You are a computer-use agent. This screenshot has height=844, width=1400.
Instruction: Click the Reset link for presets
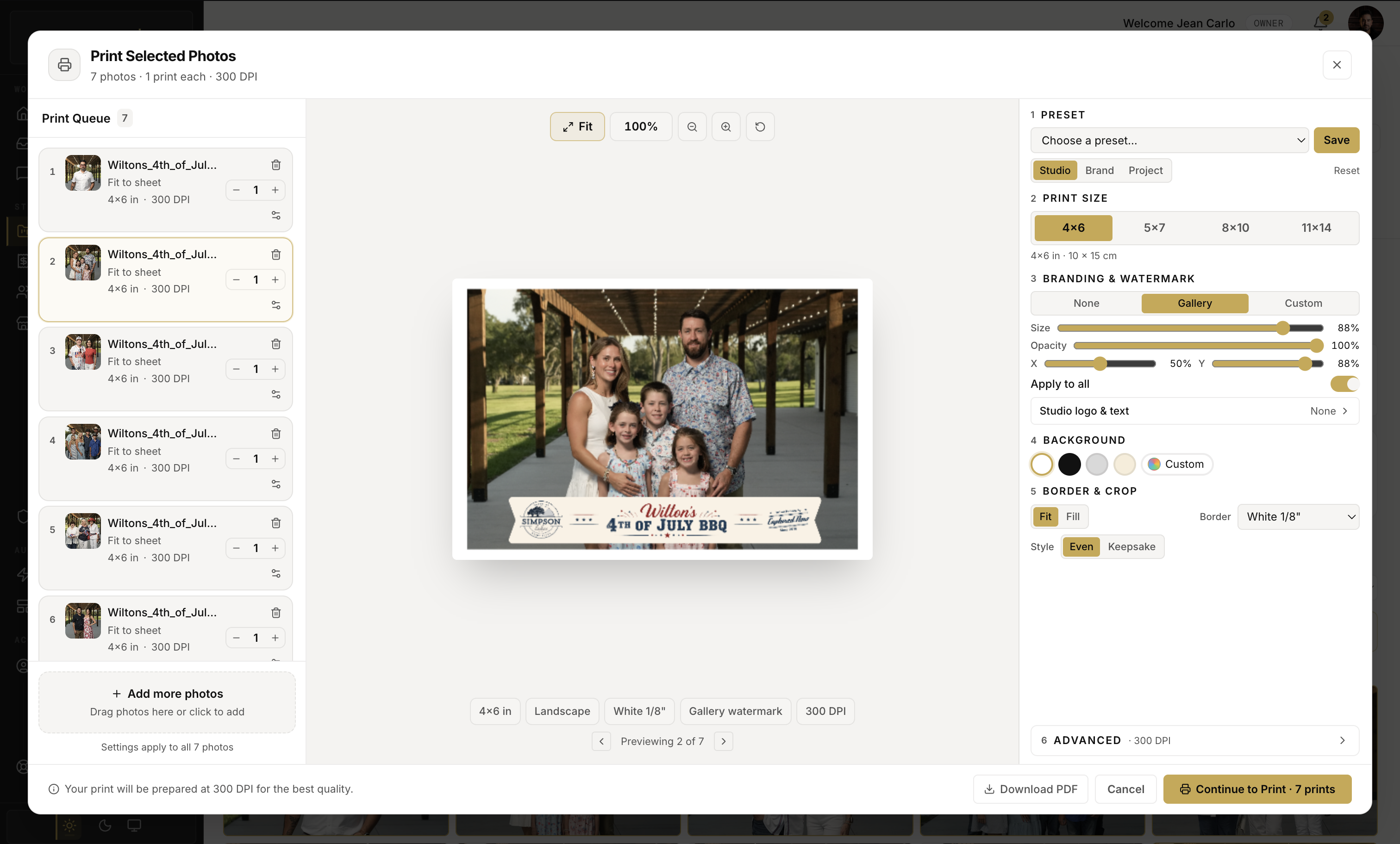coord(1347,170)
